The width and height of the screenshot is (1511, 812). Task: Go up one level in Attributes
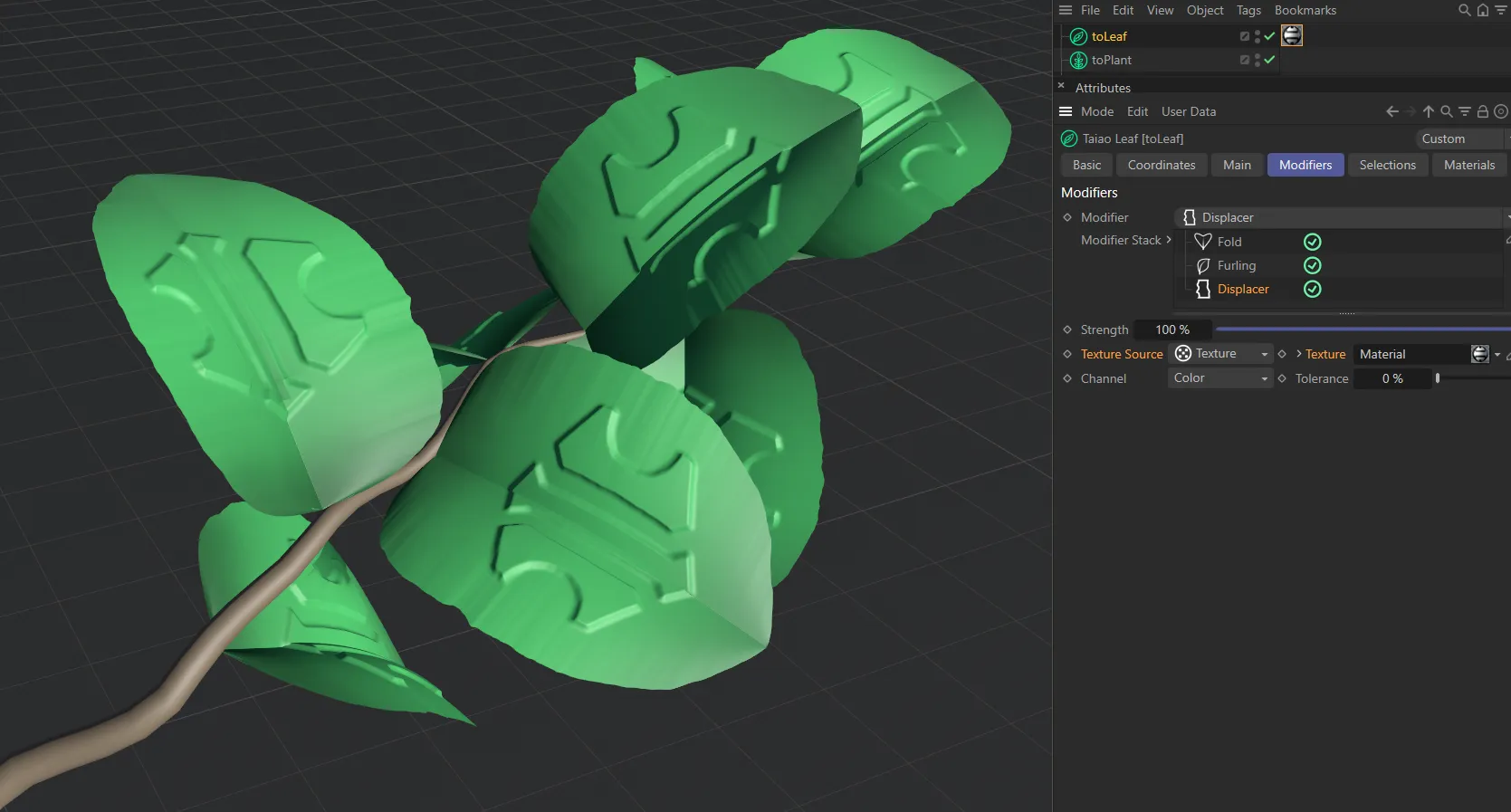(x=1429, y=111)
